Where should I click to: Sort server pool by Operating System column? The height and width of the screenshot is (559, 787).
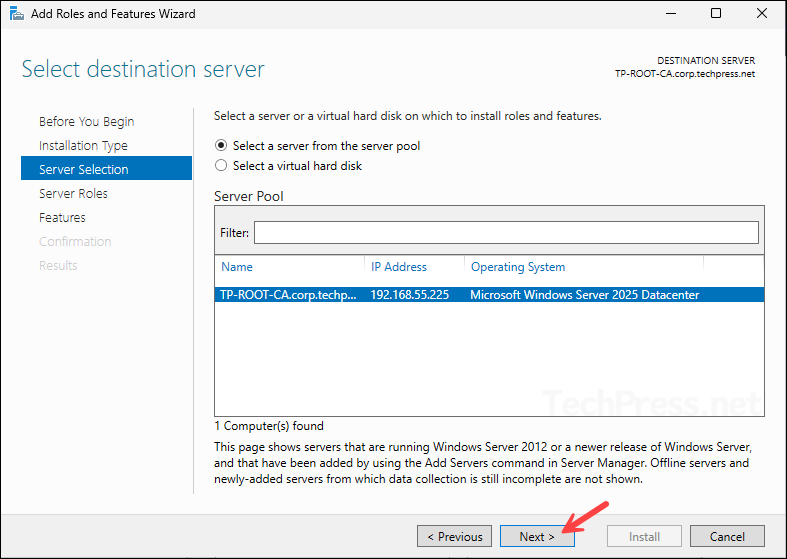coord(517,267)
